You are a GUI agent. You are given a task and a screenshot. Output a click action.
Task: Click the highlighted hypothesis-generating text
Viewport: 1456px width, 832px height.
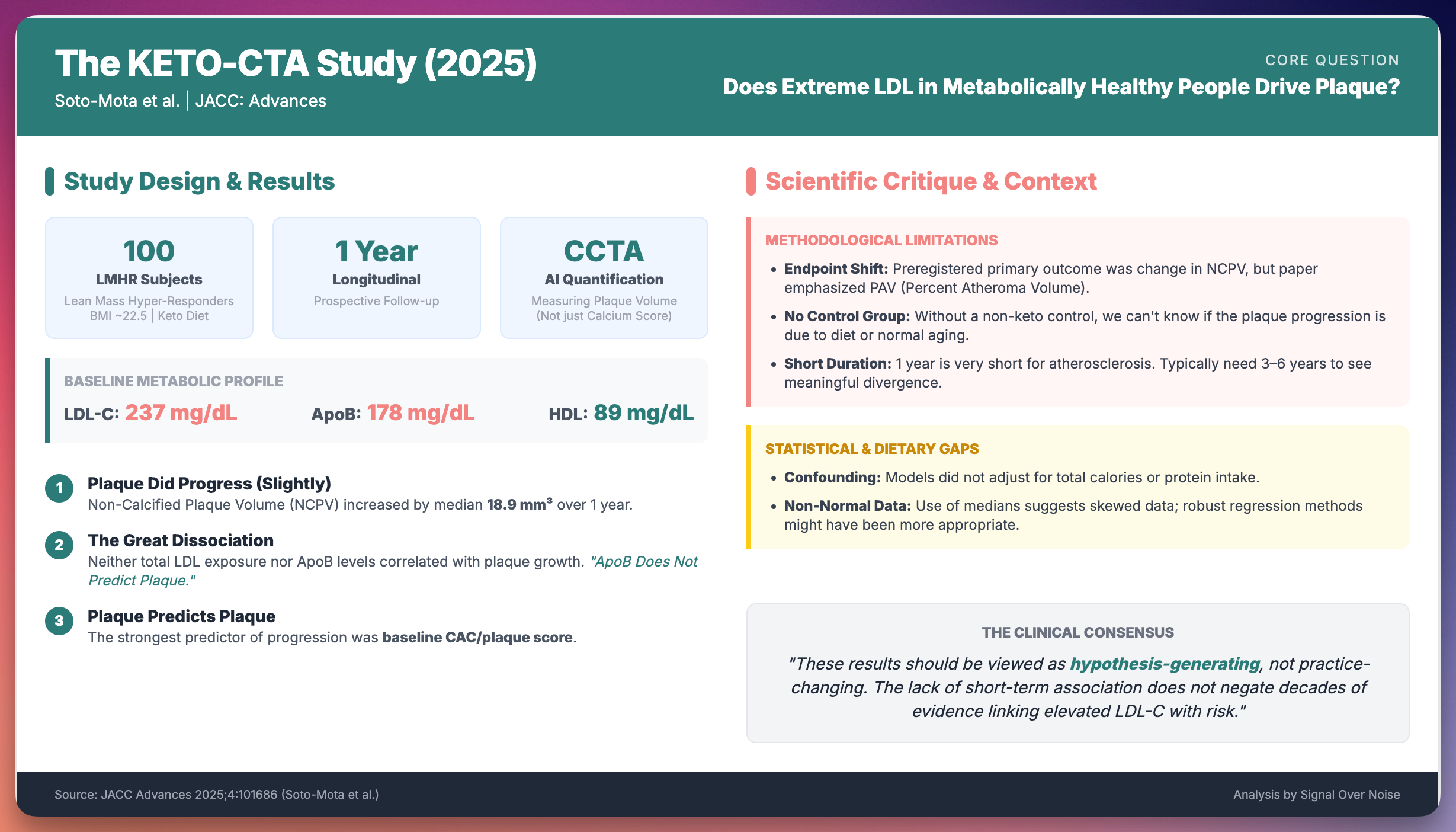[x=1165, y=664]
